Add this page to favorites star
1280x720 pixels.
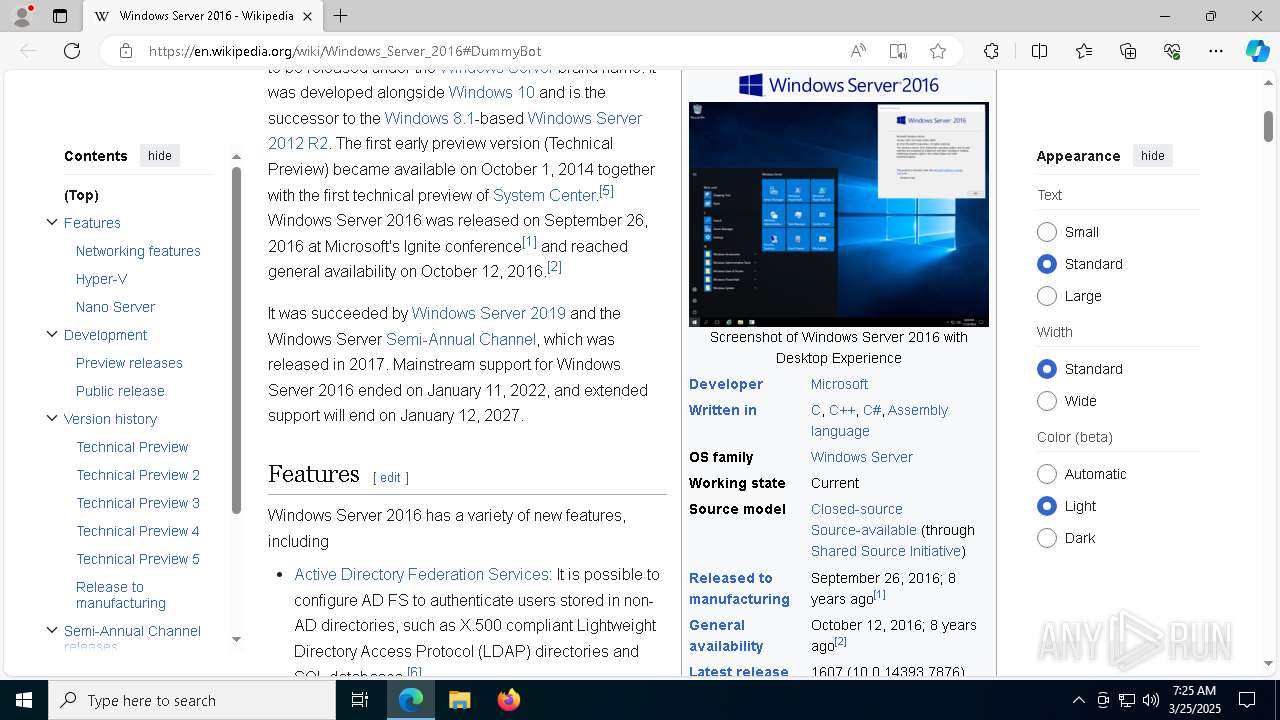pos(938,51)
